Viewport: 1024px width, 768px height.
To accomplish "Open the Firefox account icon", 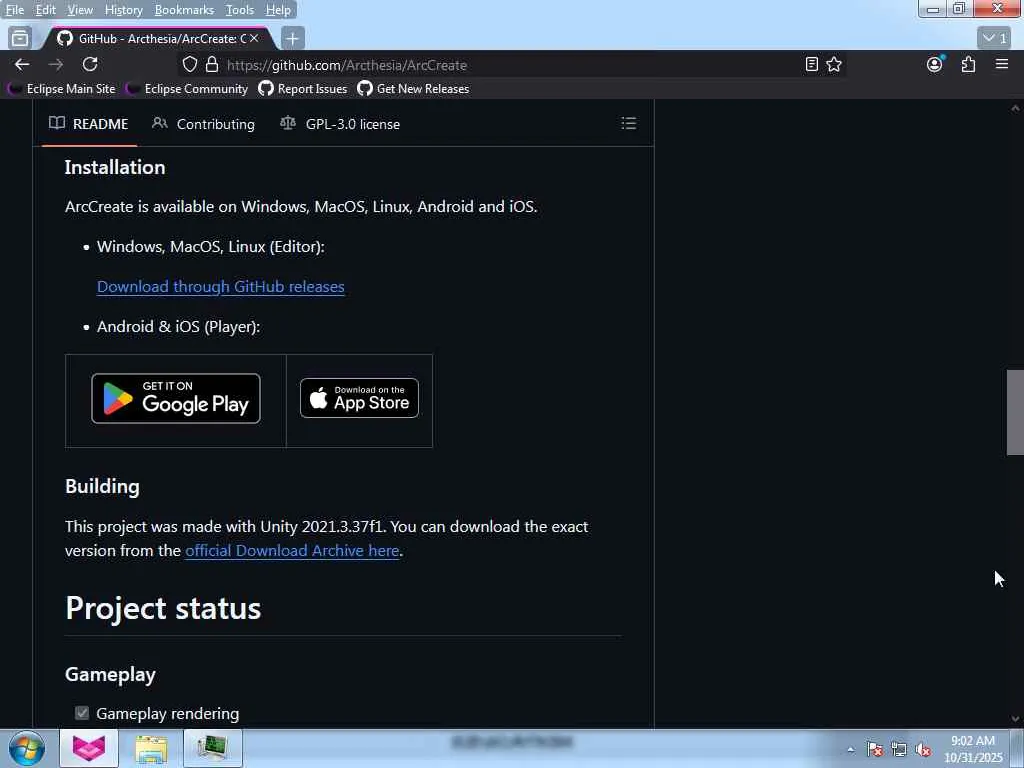I will click(x=935, y=64).
